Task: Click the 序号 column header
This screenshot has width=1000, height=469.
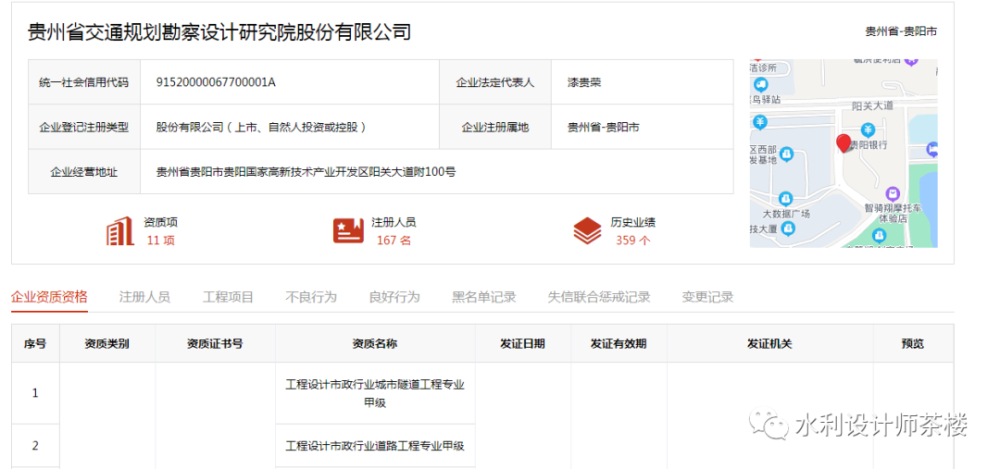Action: (x=36, y=343)
